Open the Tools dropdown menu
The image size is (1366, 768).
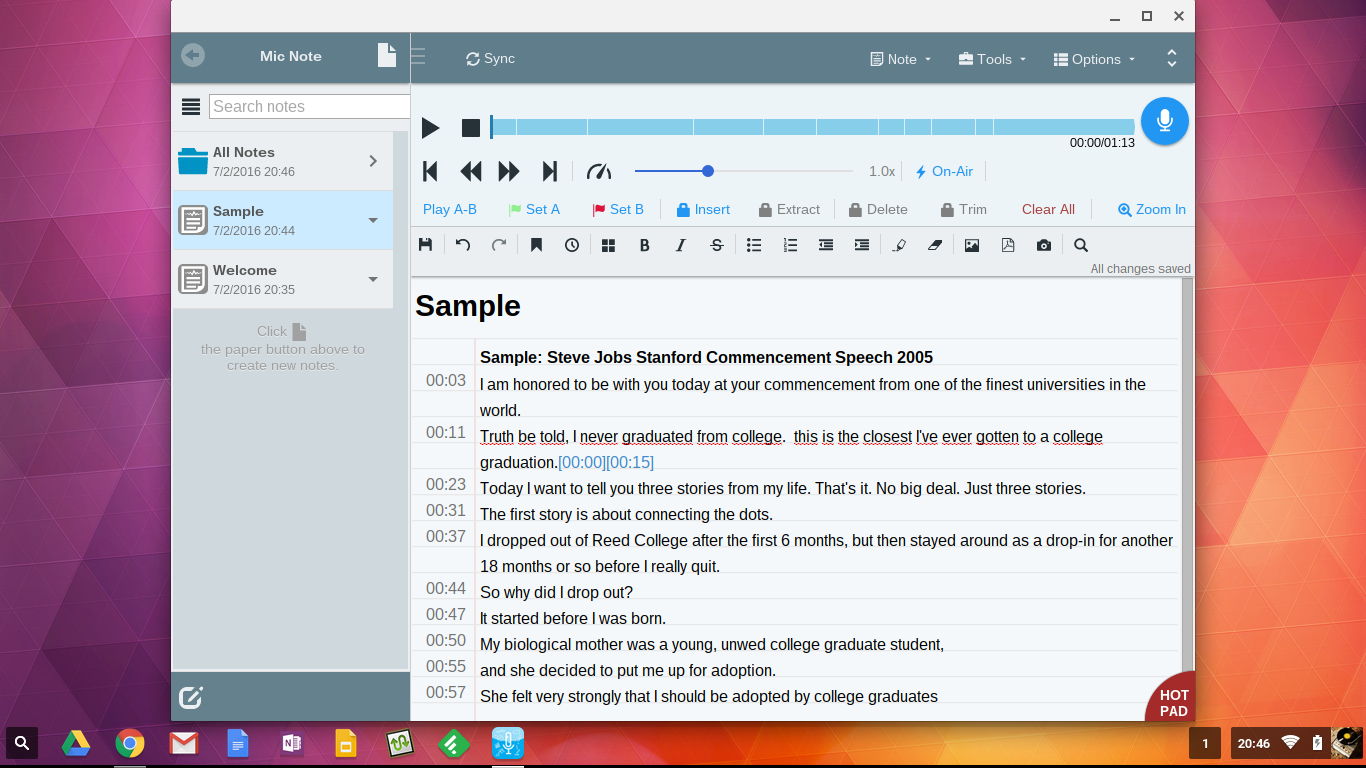[992, 59]
